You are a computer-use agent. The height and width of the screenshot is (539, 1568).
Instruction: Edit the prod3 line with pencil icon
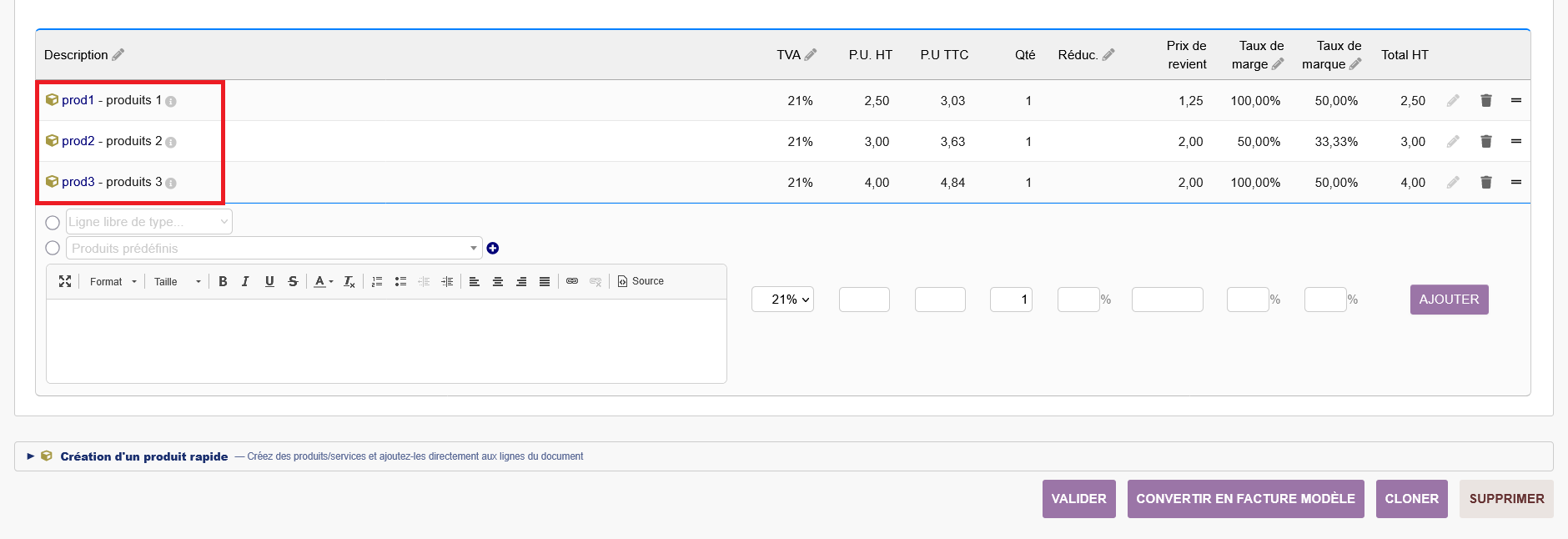pyautogui.click(x=1453, y=182)
